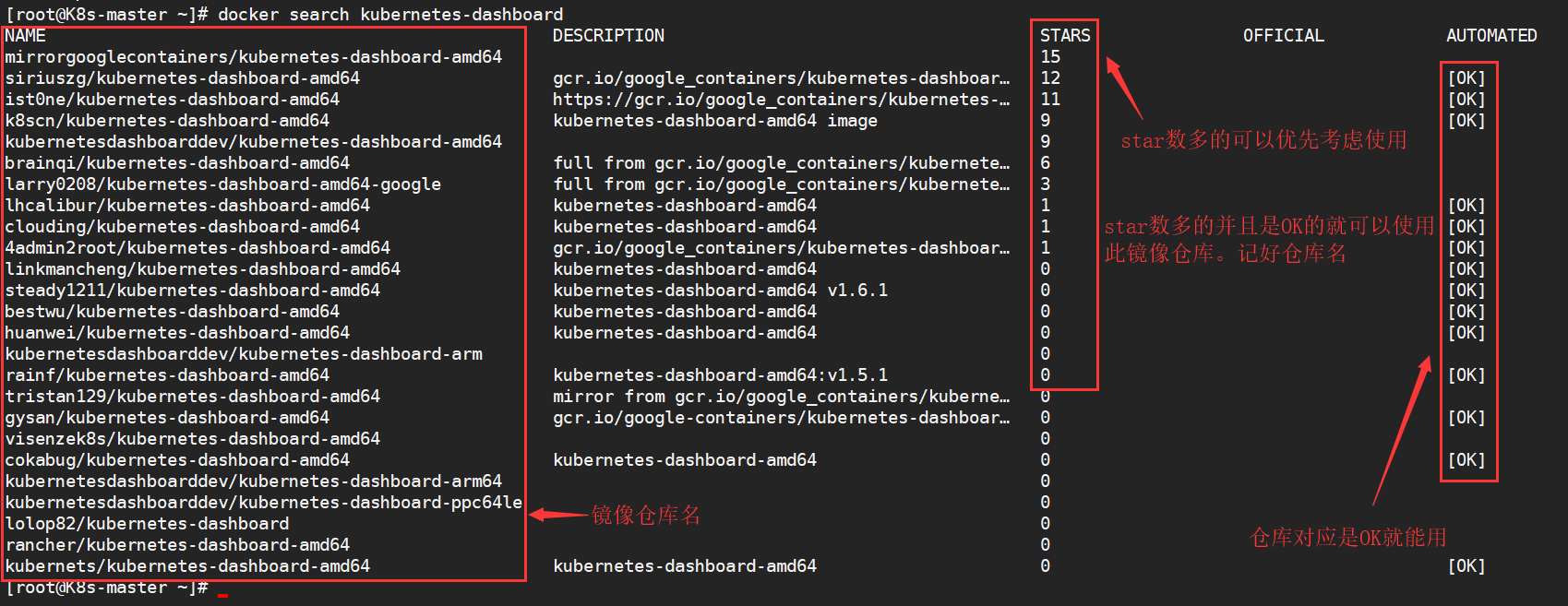Viewport: 1568px width, 606px height.
Task: Click the red annotation 仓库对应是OK就能用
Action: pyautogui.click(x=1348, y=537)
